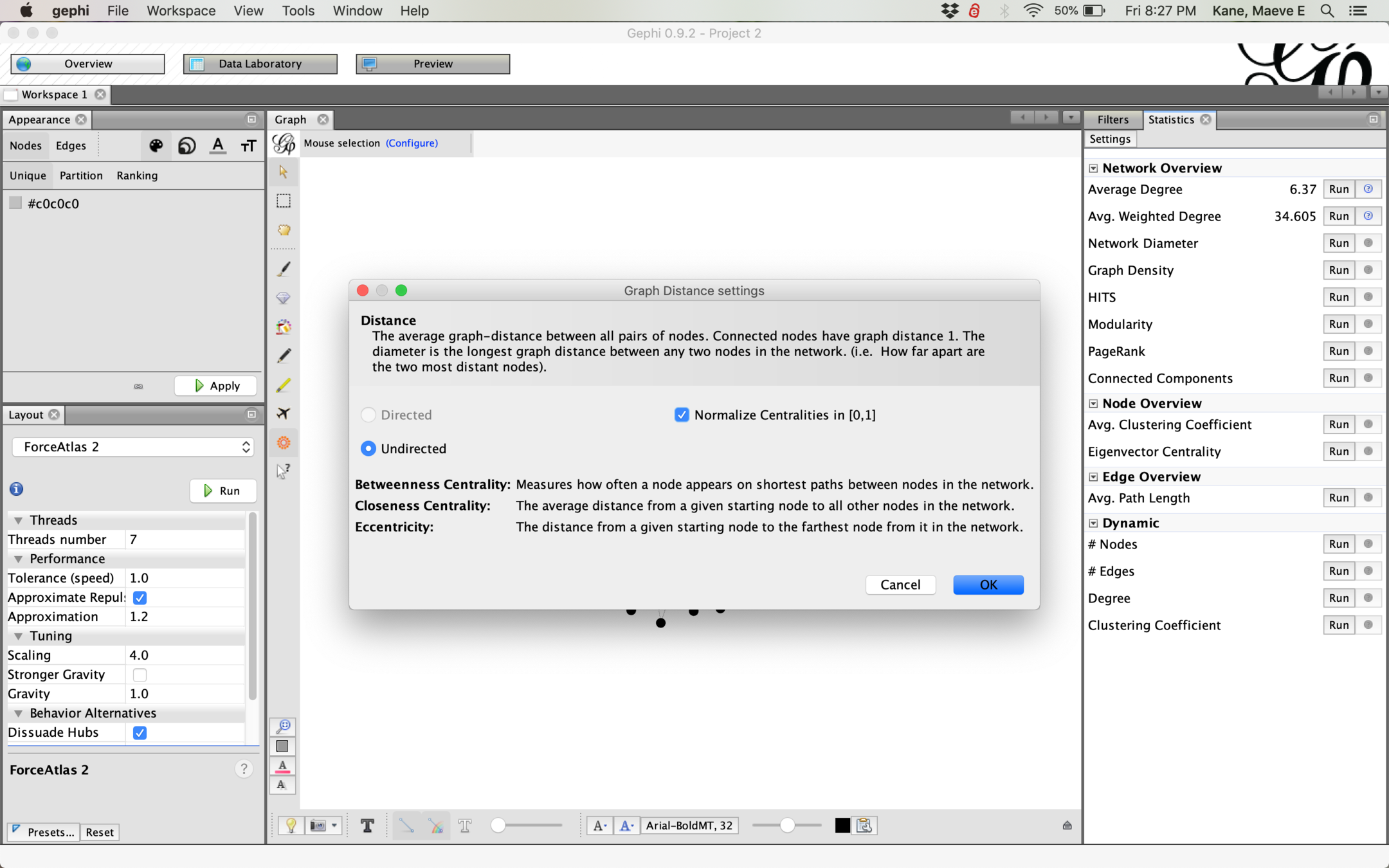
Task: Open the ForceAtlas 2 layout dropdown
Action: [x=133, y=447]
